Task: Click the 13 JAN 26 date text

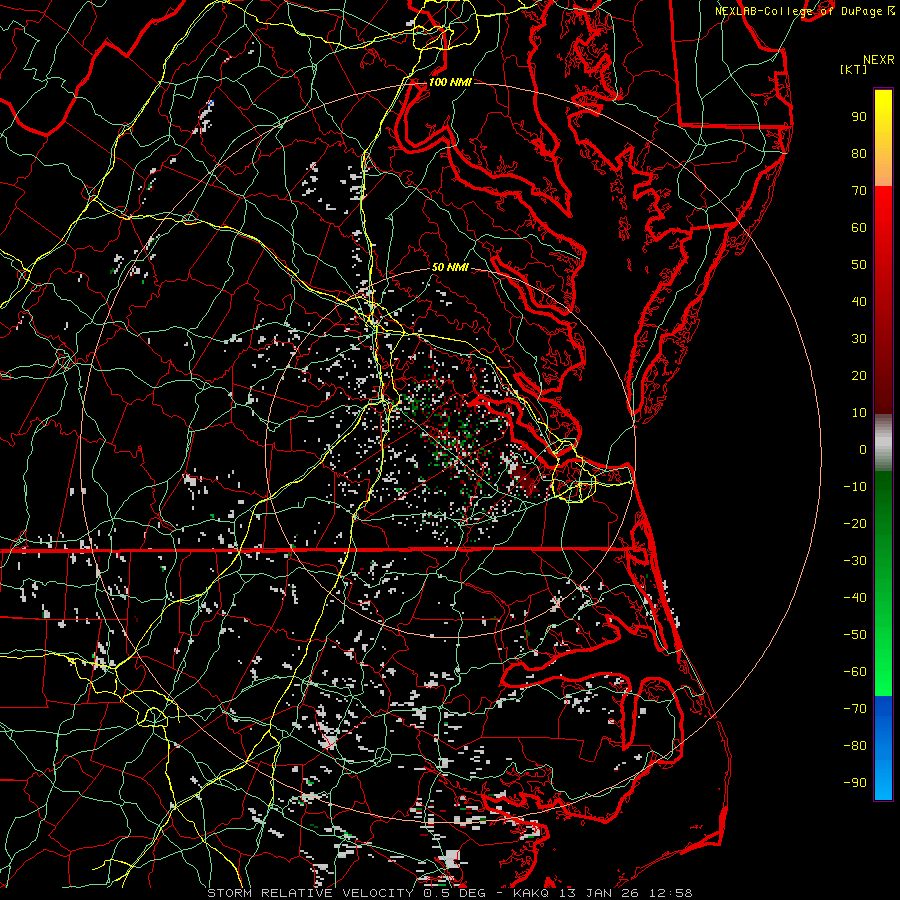Action: click(600, 893)
